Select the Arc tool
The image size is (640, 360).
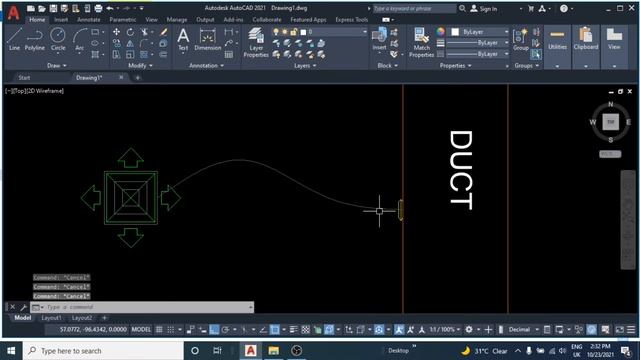click(x=80, y=39)
